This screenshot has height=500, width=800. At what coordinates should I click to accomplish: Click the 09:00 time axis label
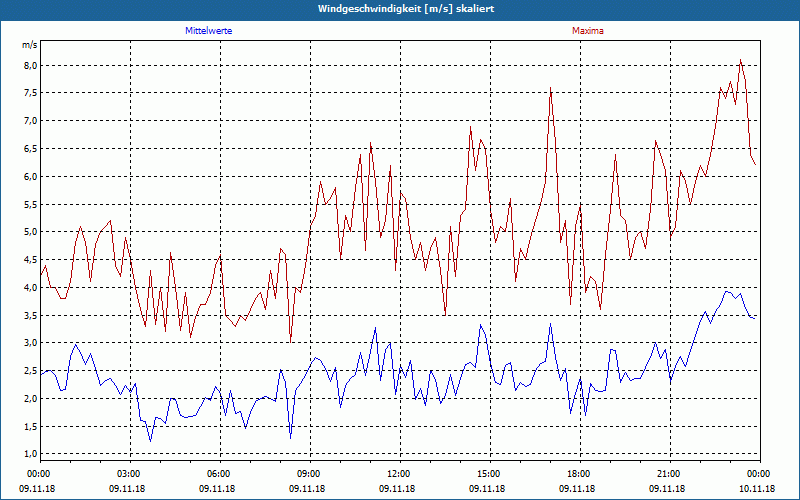coord(311,474)
